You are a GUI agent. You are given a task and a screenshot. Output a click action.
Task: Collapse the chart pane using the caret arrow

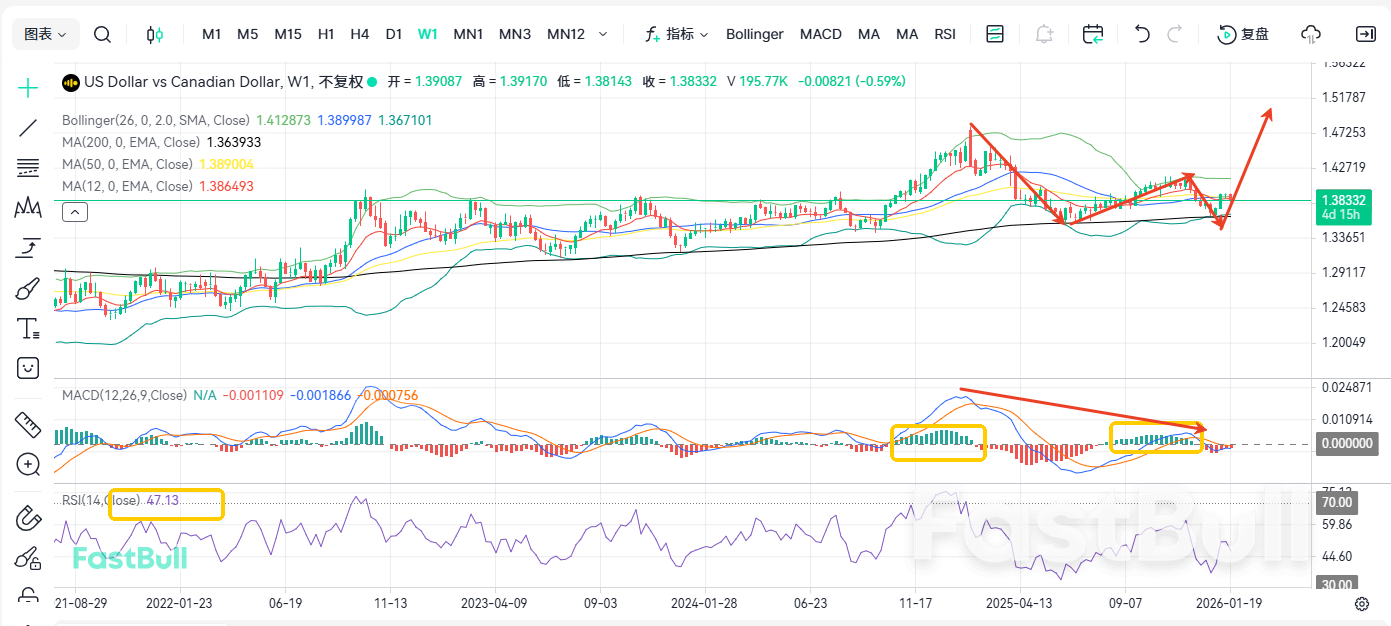click(x=75, y=211)
